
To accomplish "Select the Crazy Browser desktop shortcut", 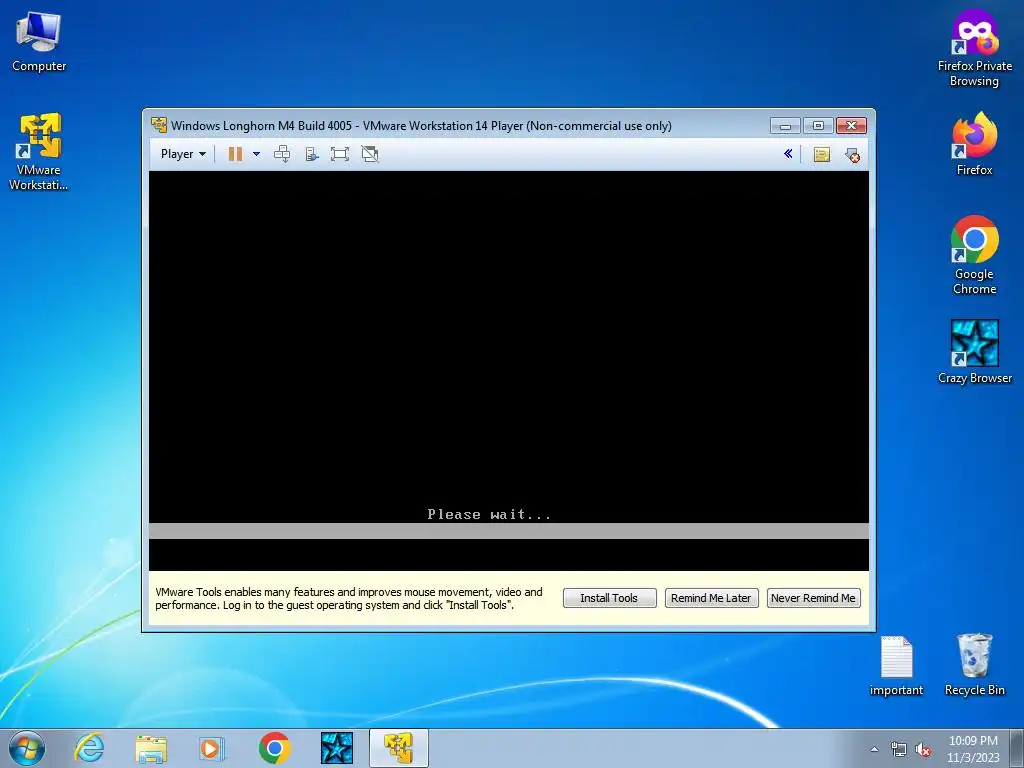I will pyautogui.click(x=974, y=352).
